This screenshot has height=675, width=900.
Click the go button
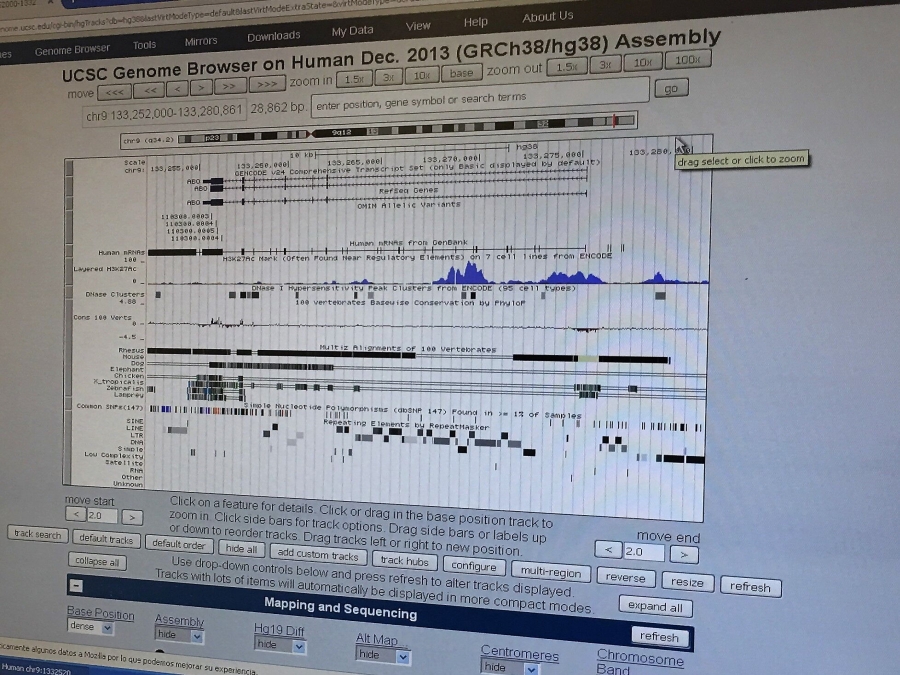pyautogui.click(x=671, y=89)
